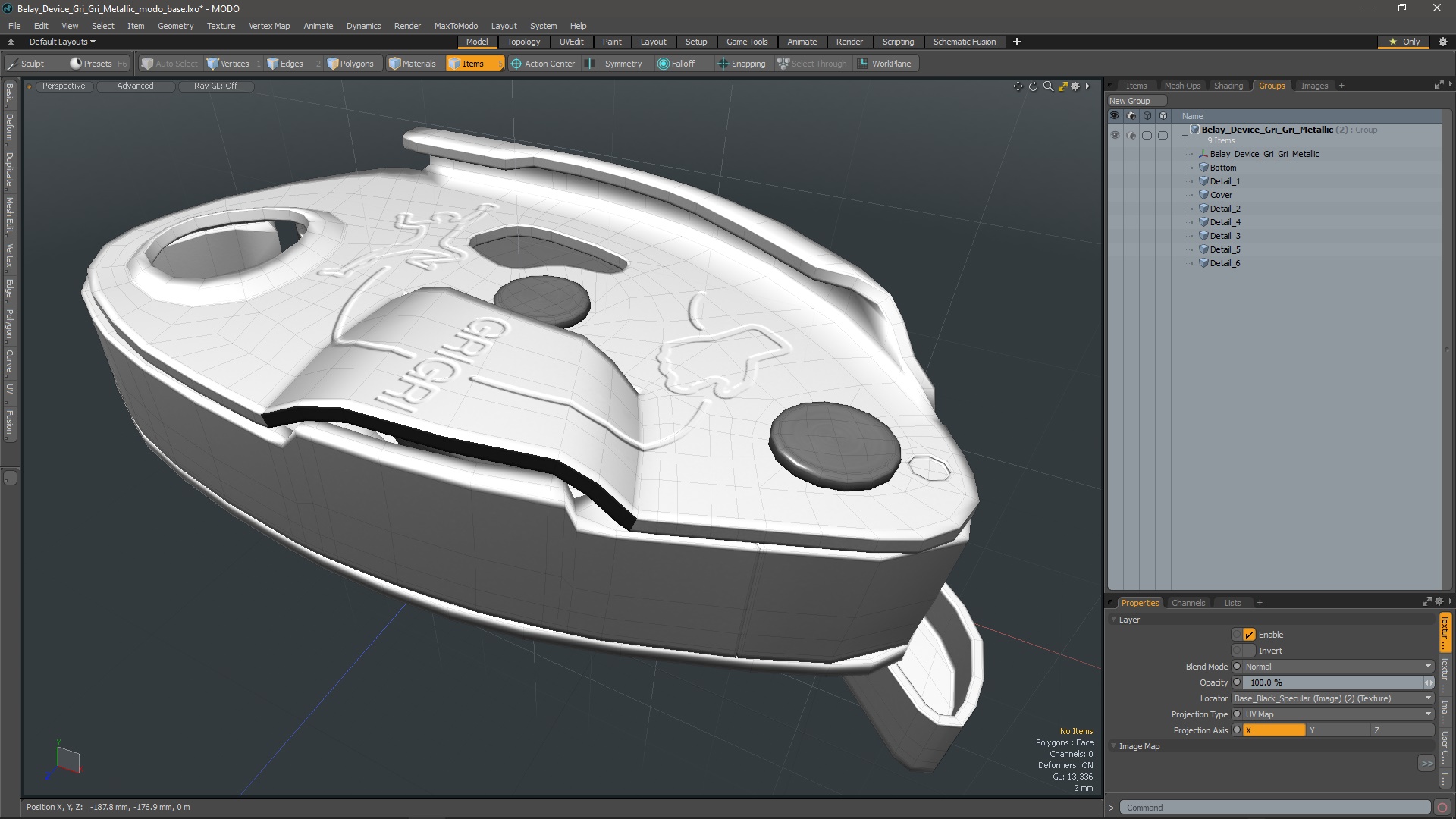Click the viewport zoom magnifier icon
This screenshot has height=819, width=1456.
tap(1048, 86)
